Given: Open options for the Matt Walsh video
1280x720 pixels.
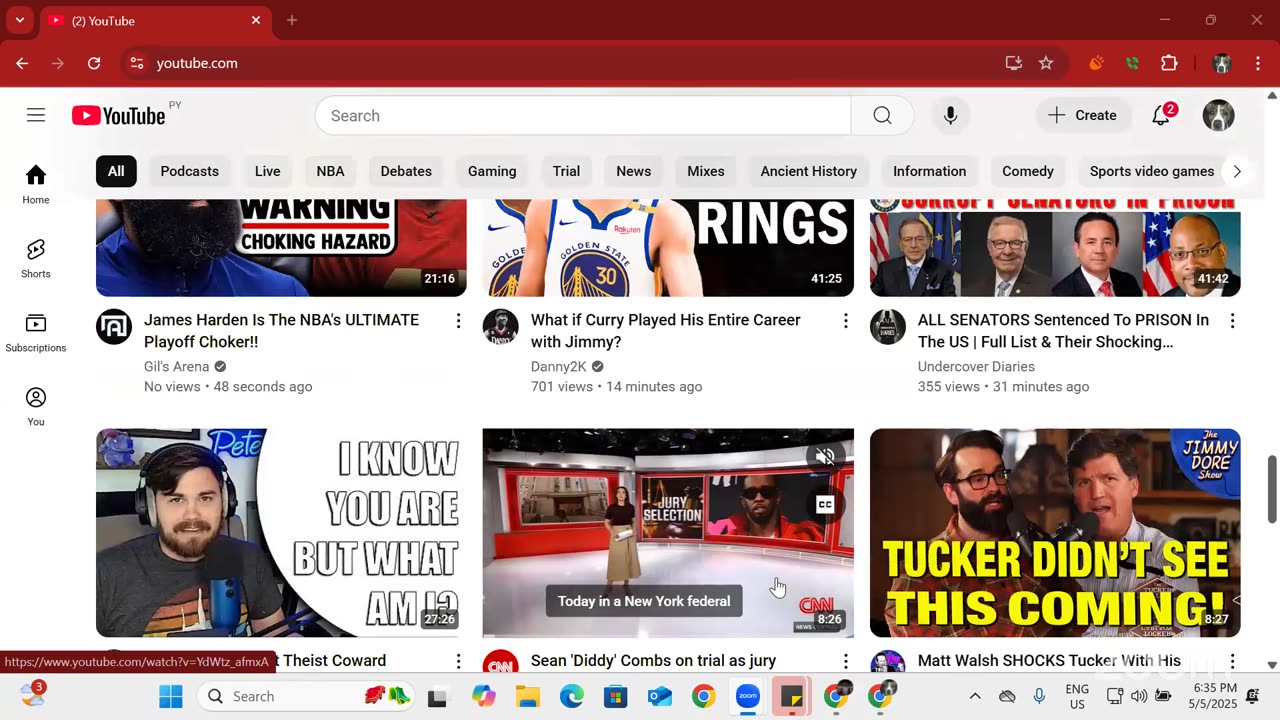Looking at the screenshot, I should (x=1232, y=661).
